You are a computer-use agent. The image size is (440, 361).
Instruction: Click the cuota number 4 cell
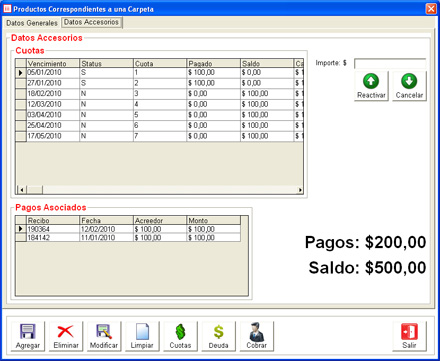[x=160, y=104]
